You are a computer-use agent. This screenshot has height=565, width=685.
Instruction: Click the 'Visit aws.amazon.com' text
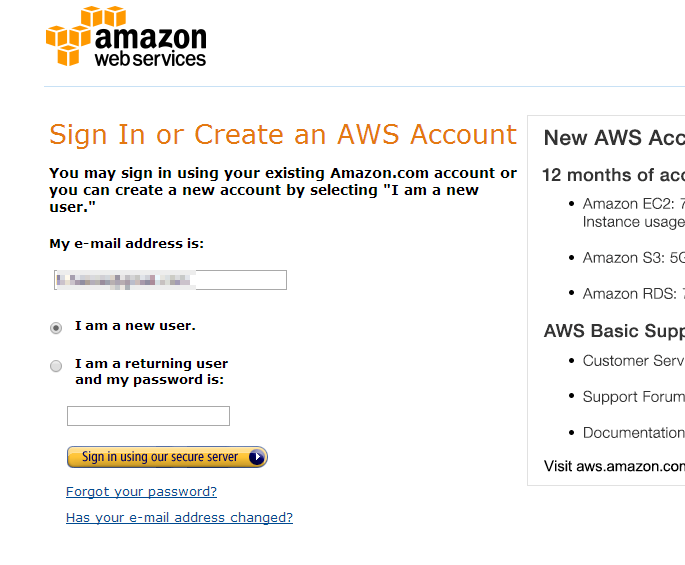(614, 466)
